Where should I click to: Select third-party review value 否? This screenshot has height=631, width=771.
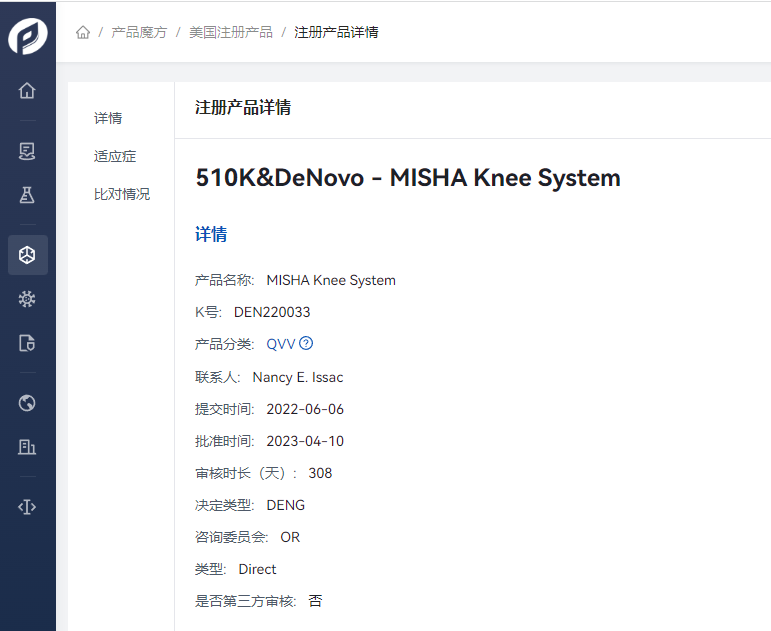point(315,601)
